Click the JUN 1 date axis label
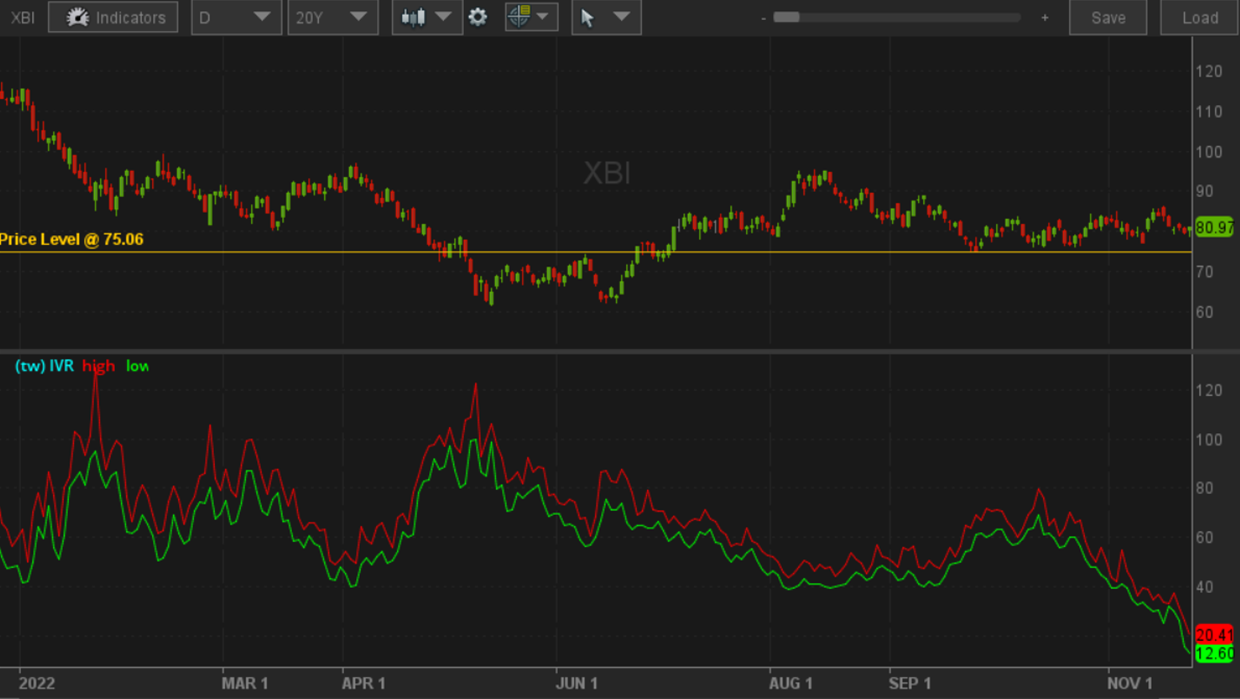Screen dimensions: 1240x699 pos(577,683)
